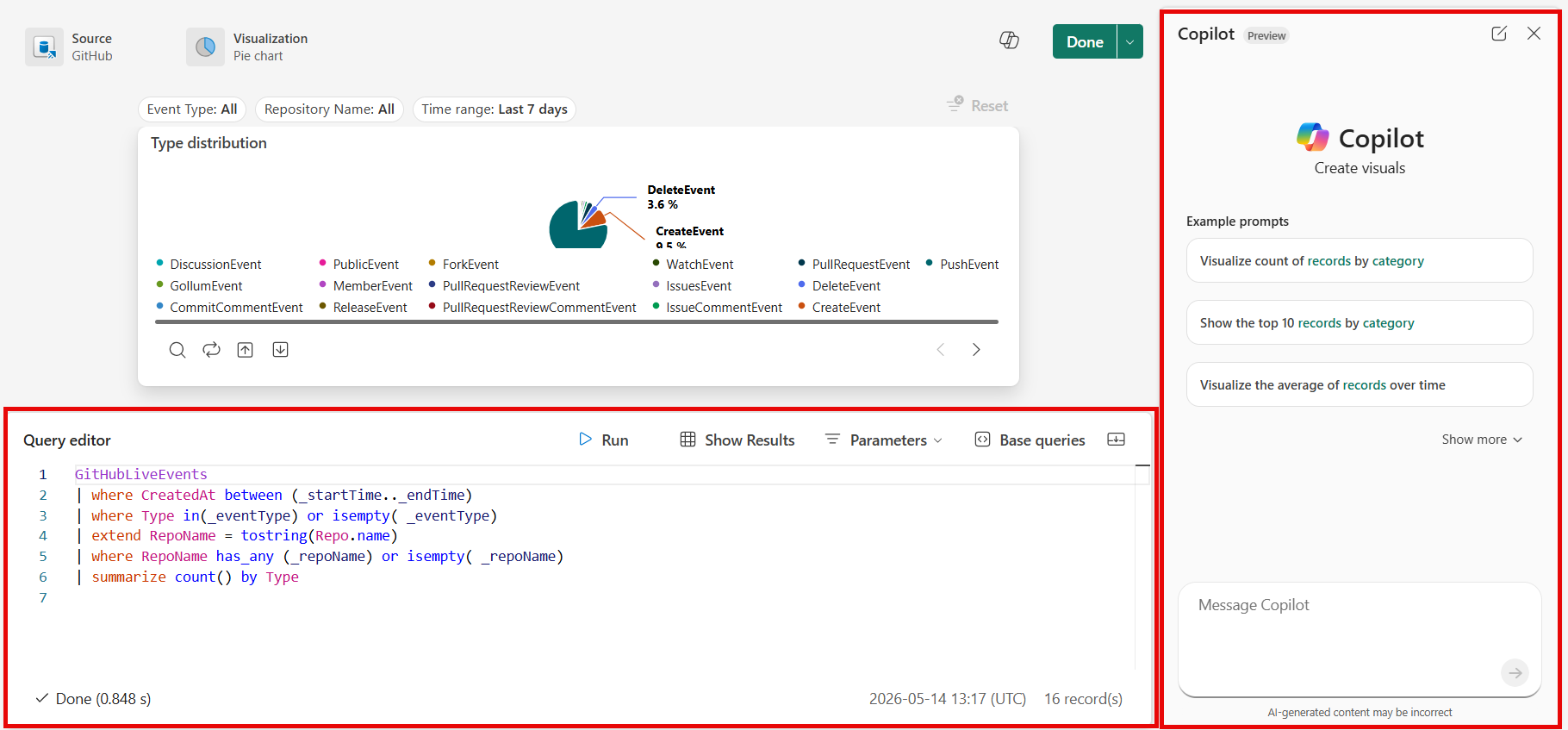Toggle ForkEvent legend entry

click(x=464, y=265)
